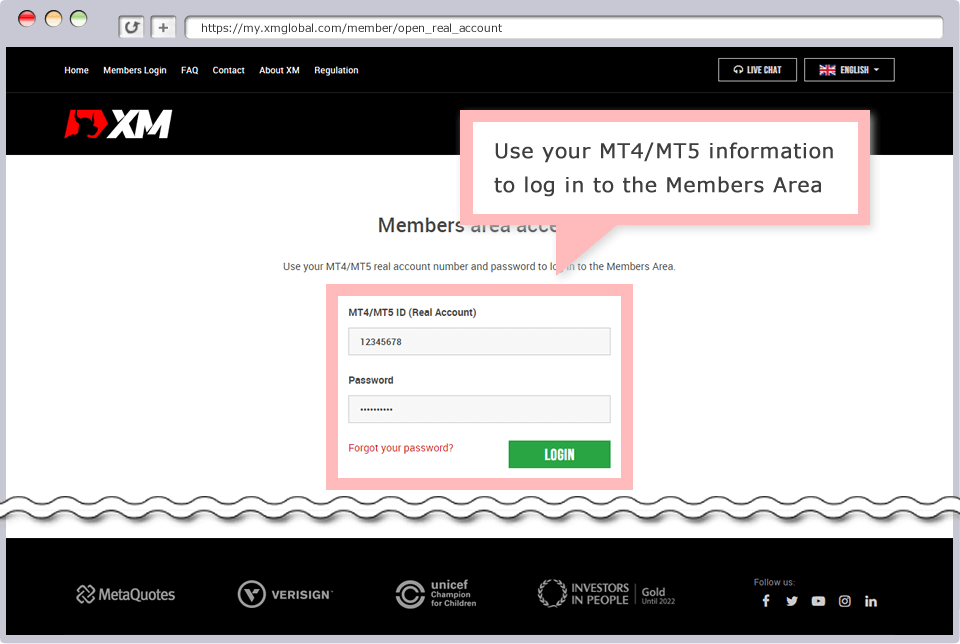The width and height of the screenshot is (960, 644).
Task: Expand the English language dropdown
Action: point(849,69)
